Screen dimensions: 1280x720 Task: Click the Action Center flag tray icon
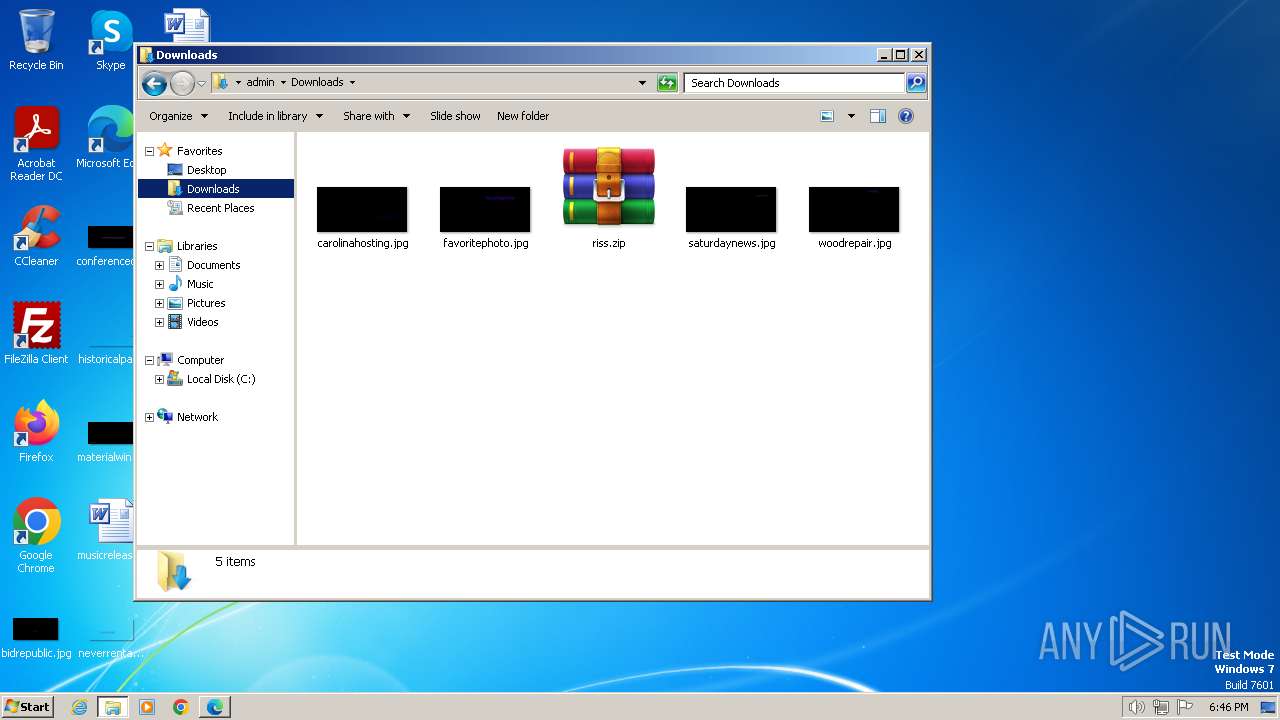[x=1185, y=707]
